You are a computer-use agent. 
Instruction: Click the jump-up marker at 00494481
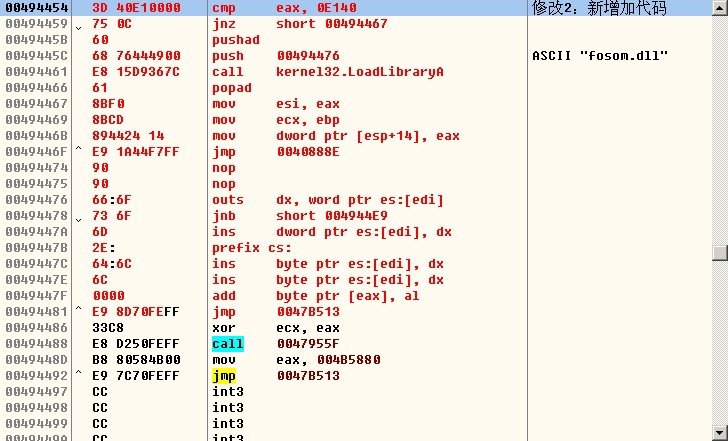[78, 308]
